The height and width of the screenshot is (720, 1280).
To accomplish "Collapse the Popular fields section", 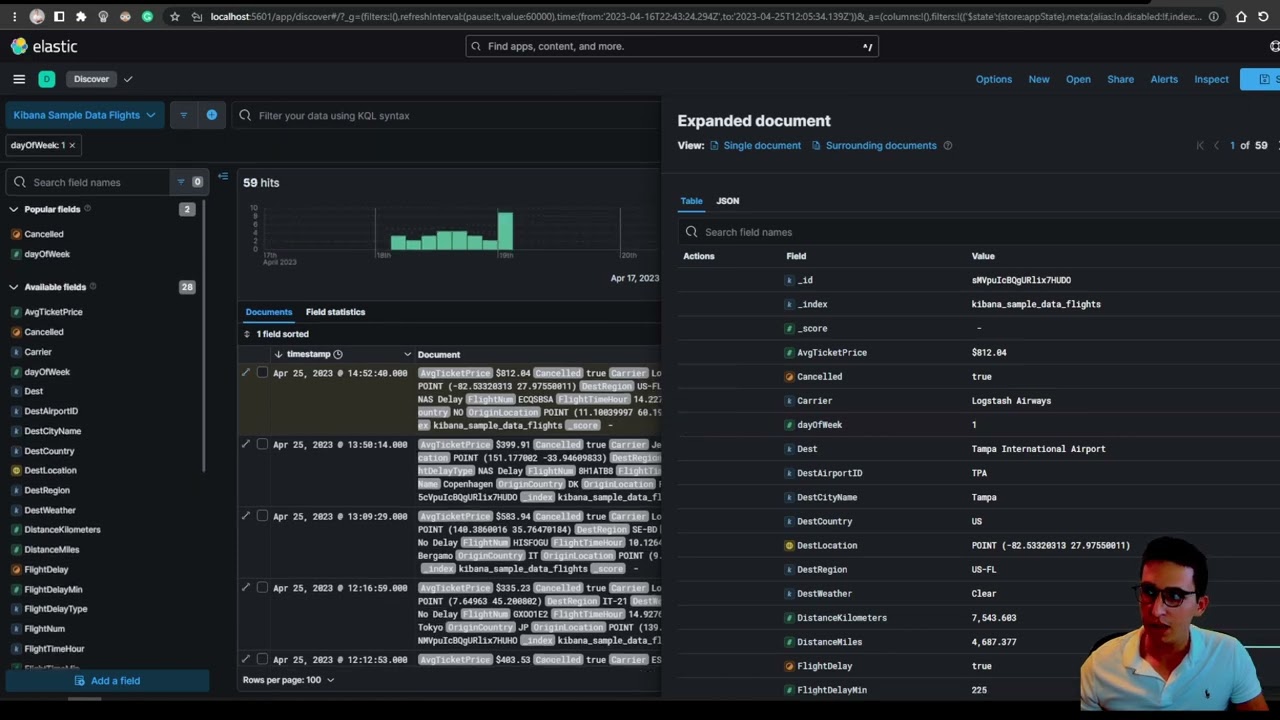I will [14, 209].
